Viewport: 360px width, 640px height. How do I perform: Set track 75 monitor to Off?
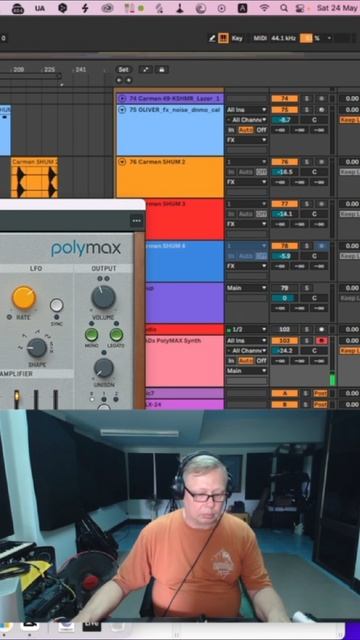261,130
